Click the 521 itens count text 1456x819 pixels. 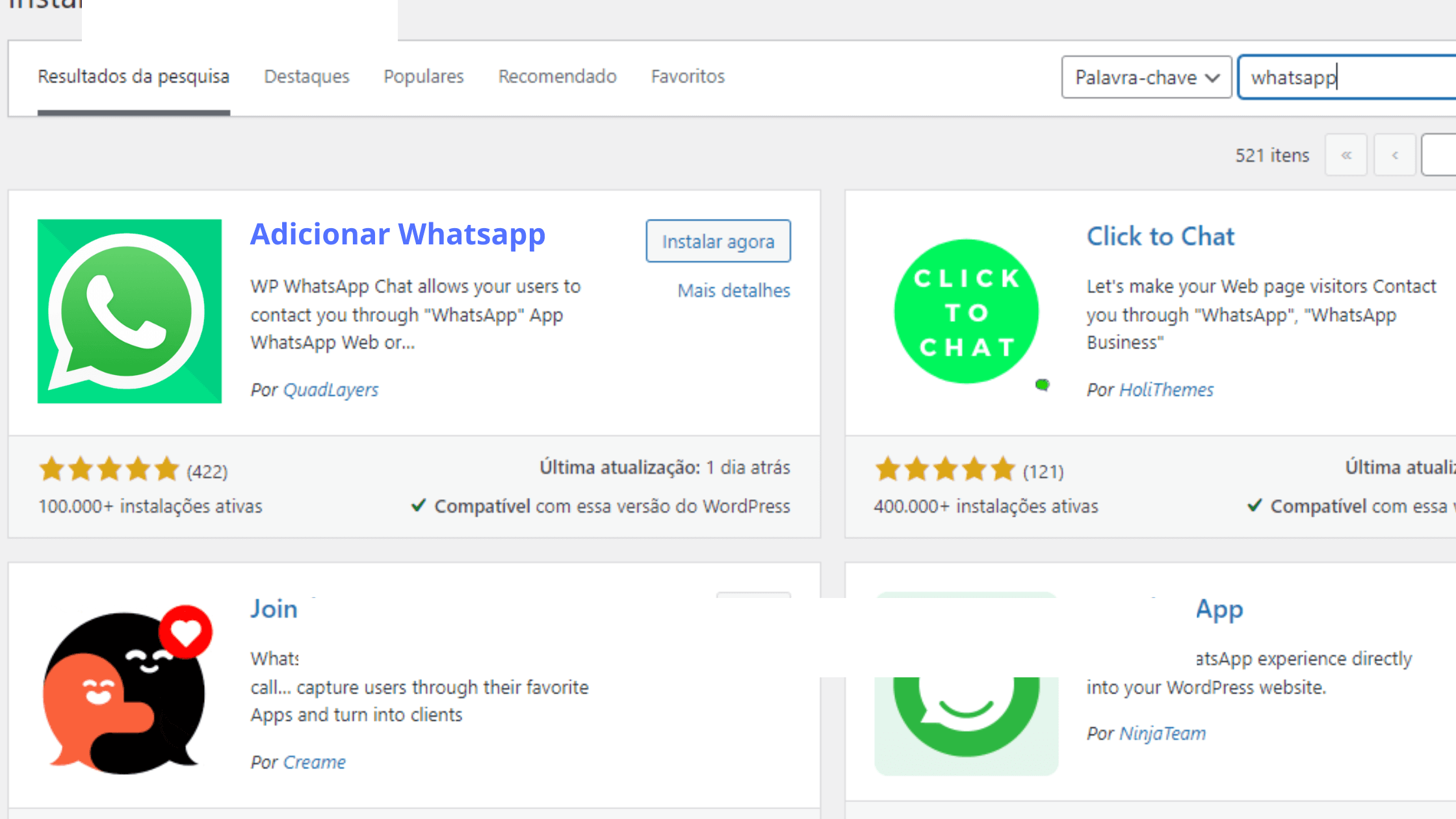coord(1272,155)
